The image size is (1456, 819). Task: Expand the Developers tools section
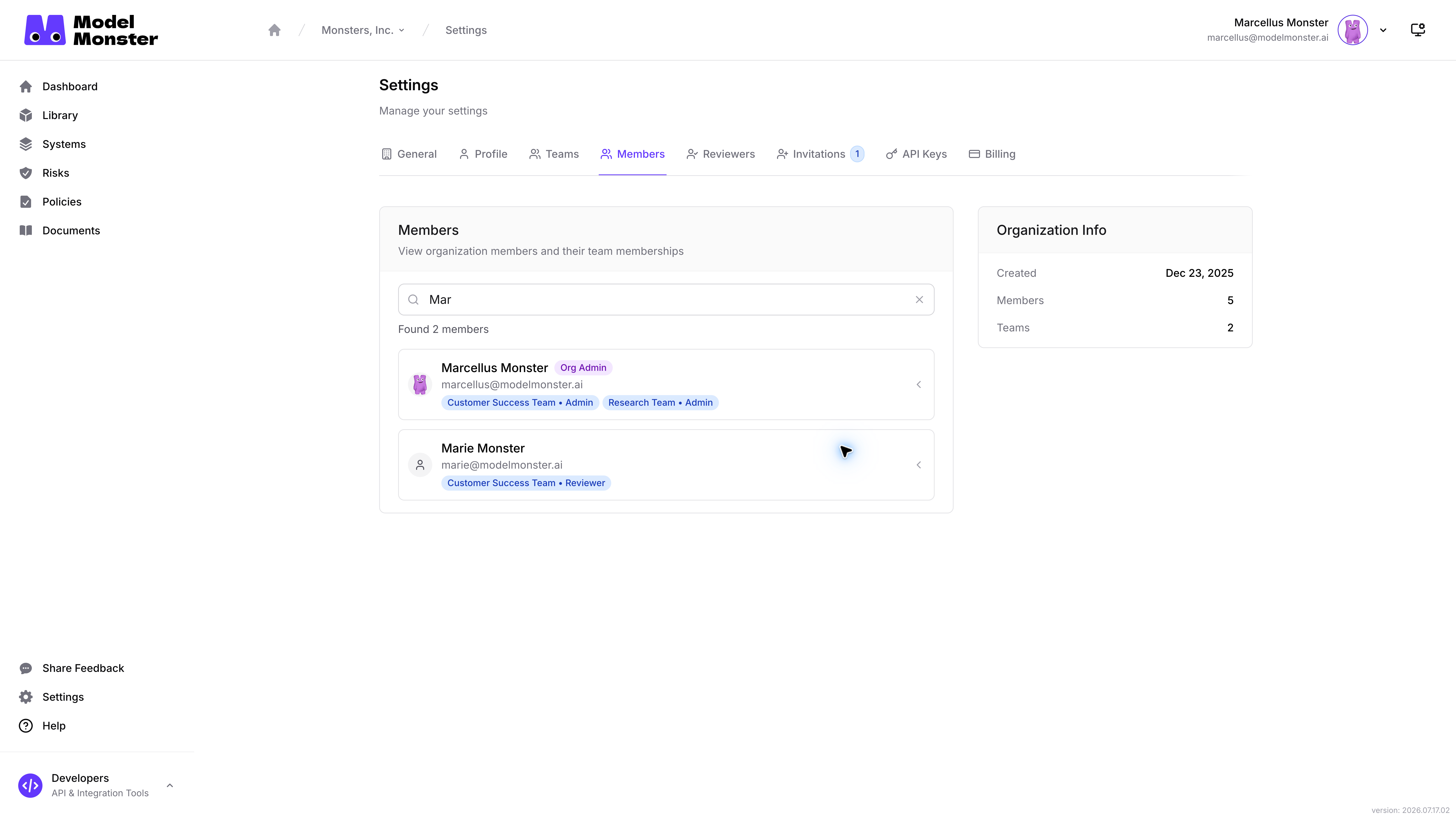(170, 786)
